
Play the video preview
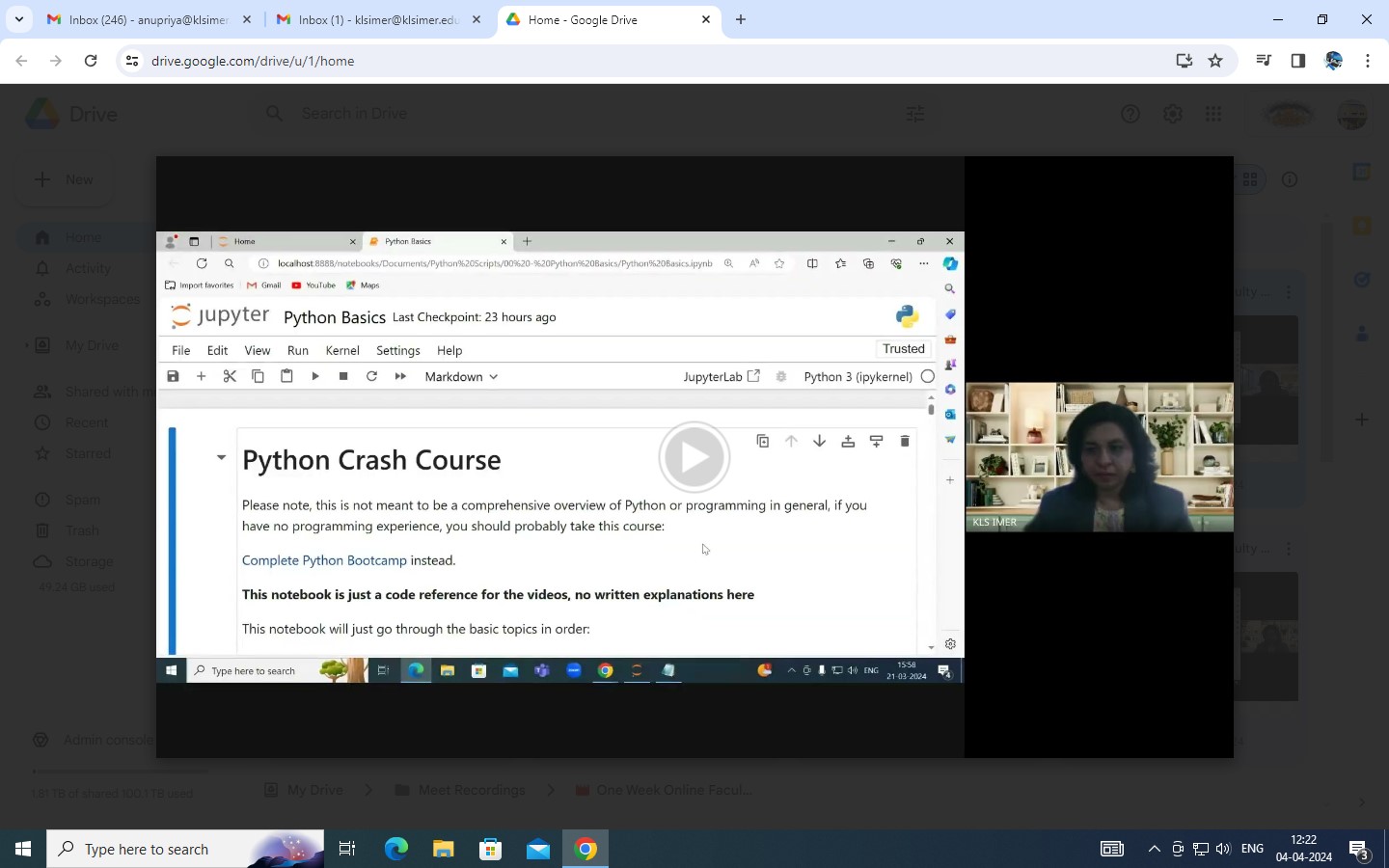click(x=694, y=457)
